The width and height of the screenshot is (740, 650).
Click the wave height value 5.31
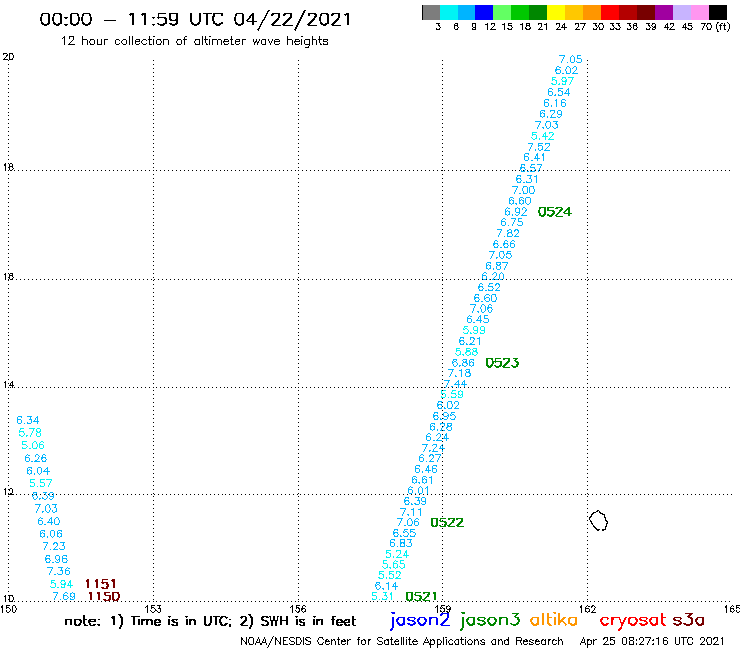pyautogui.click(x=382, y=596)
